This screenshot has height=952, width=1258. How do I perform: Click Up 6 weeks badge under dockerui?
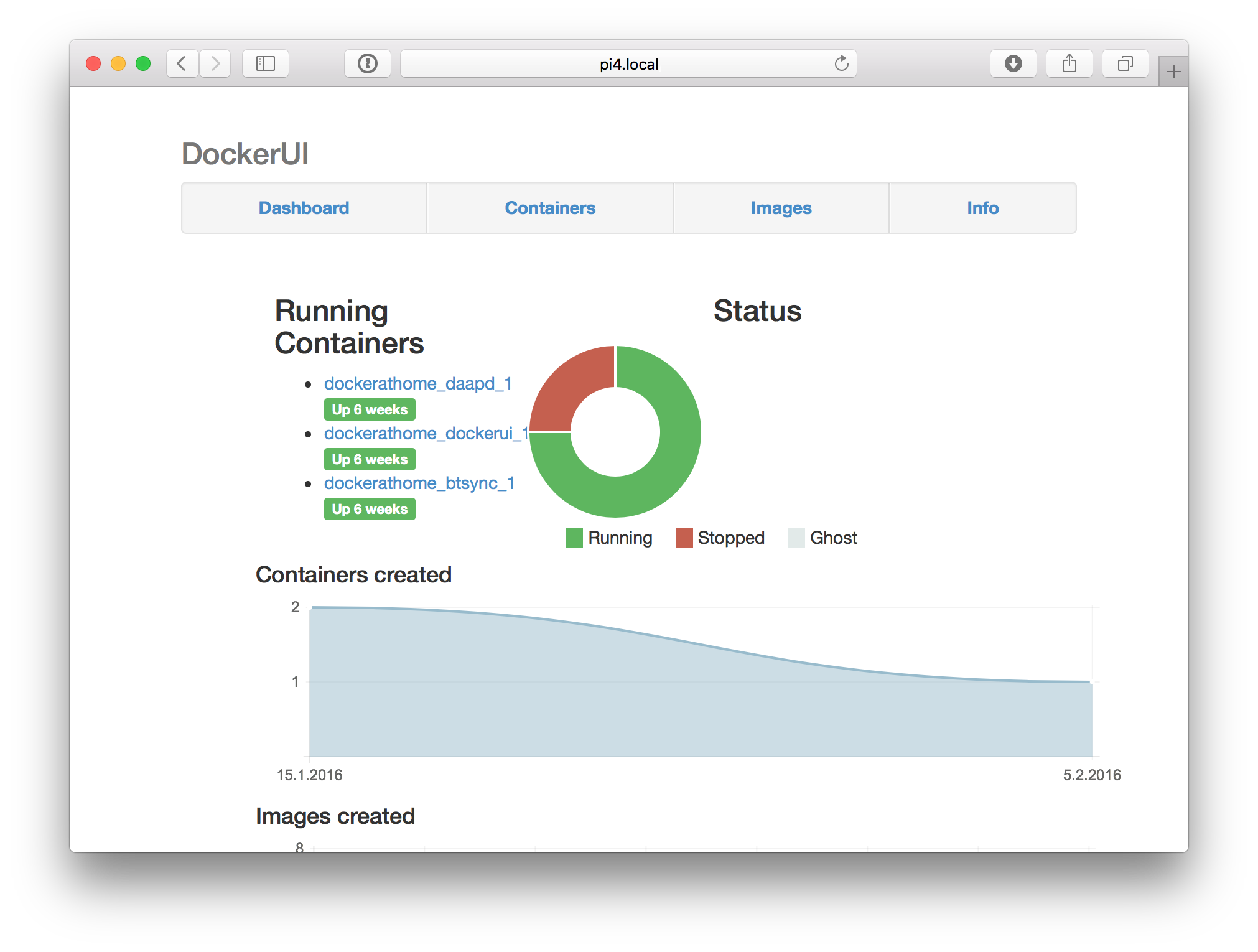pyautogui.click(x=370, y=459)
